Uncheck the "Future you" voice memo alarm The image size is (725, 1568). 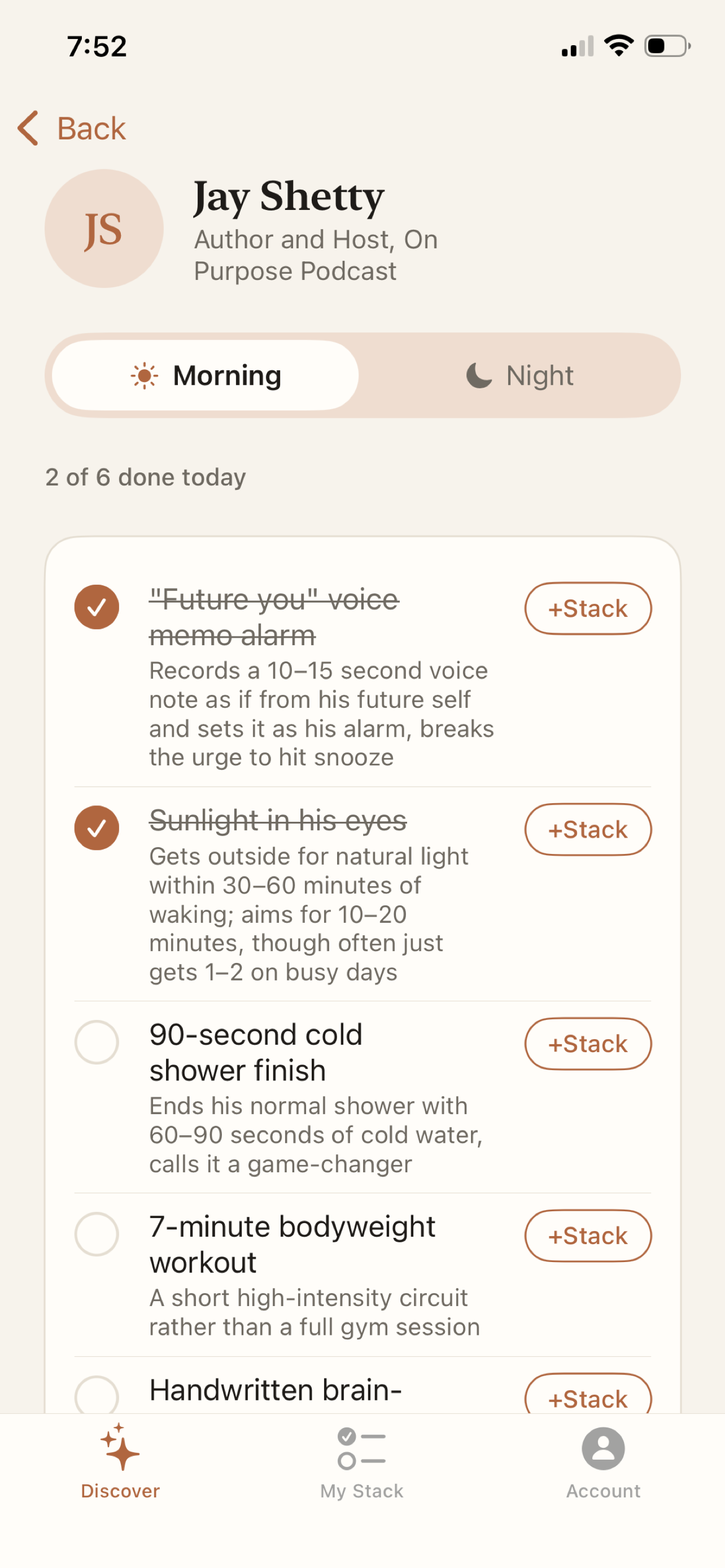point(97,607)
